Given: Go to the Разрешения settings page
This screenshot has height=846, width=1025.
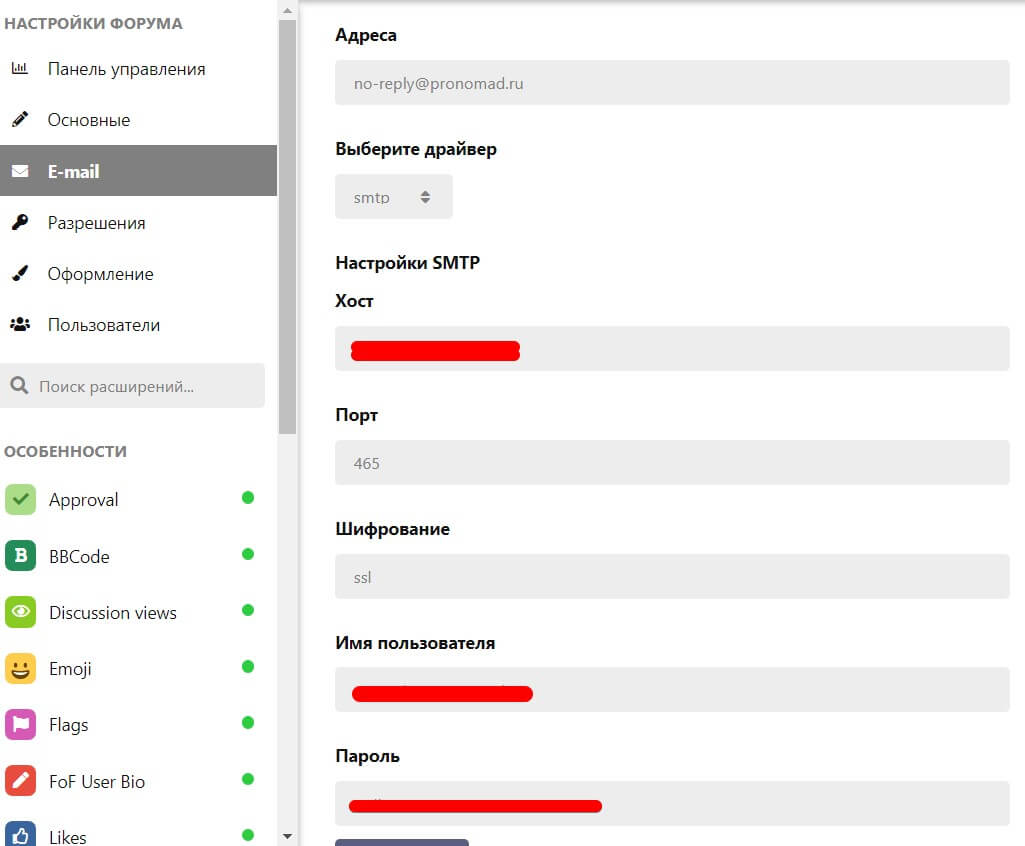Looking at the screenshot, I should [96, 223].
